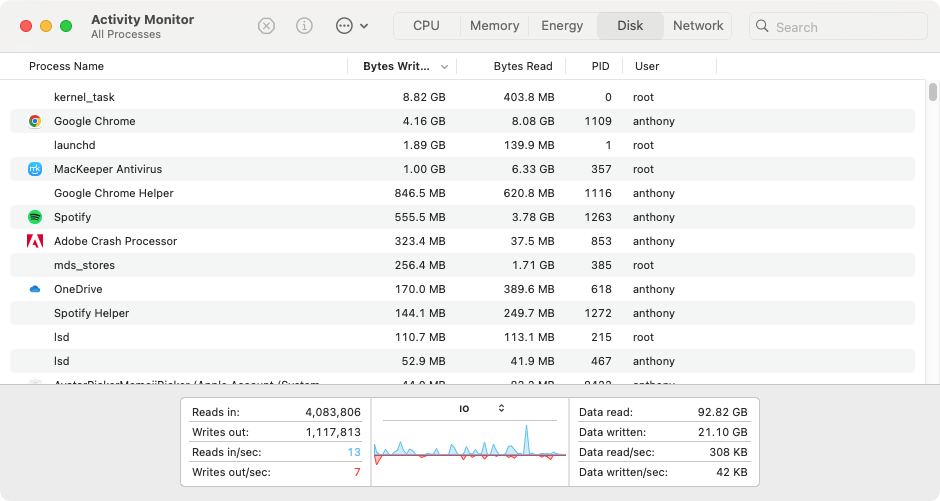The width and height of the screenshot is (940, 501).
Task: Select the Spotify Helper process row
Action: point(462,313)
